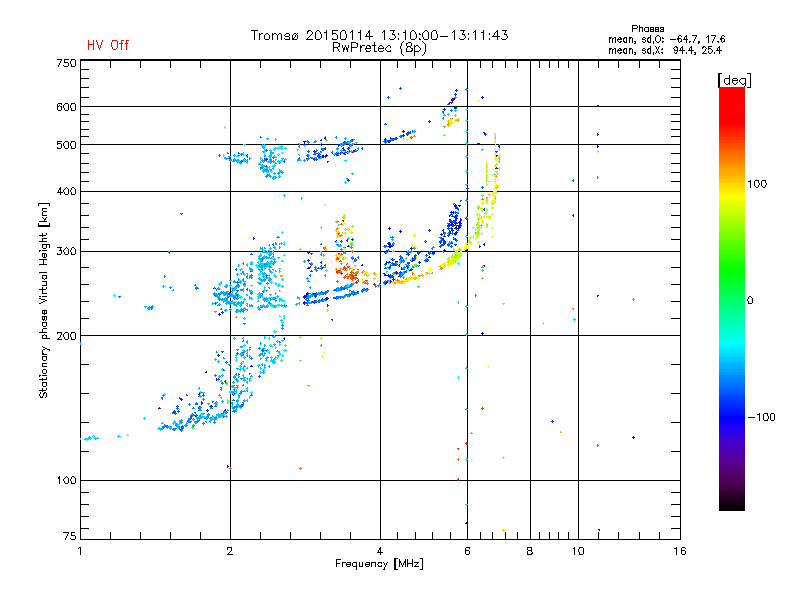Click the x-axis tick label '2'
800x600 pixels.
point(230,551)
